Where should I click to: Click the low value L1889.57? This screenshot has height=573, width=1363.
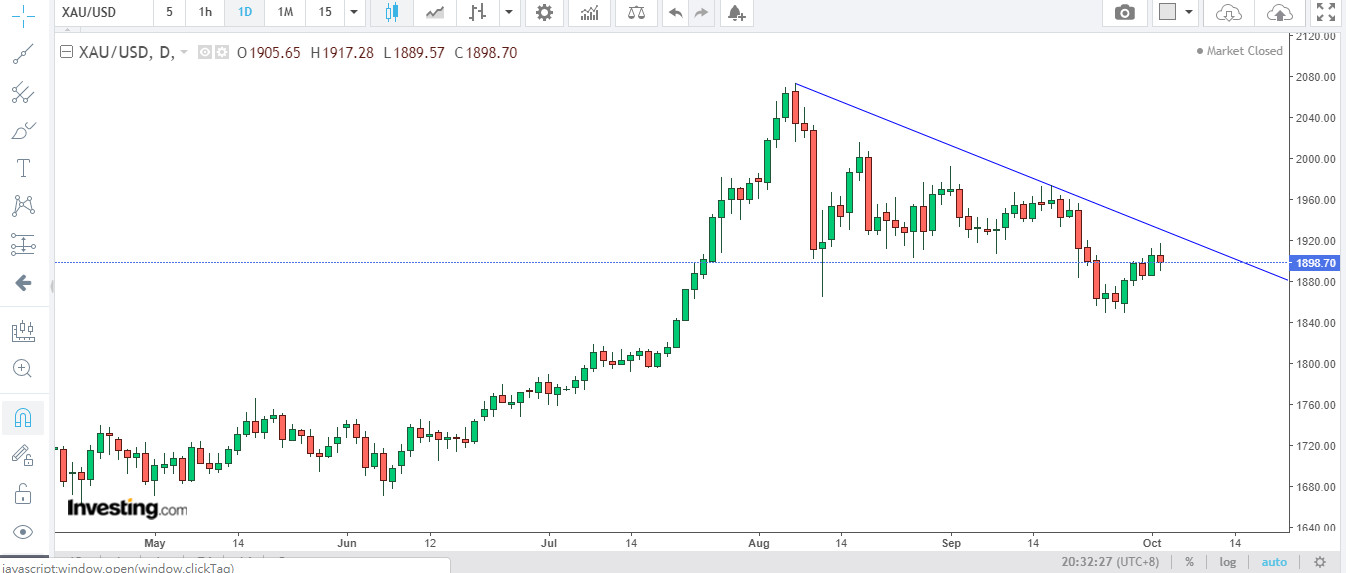tap(414, 52)
